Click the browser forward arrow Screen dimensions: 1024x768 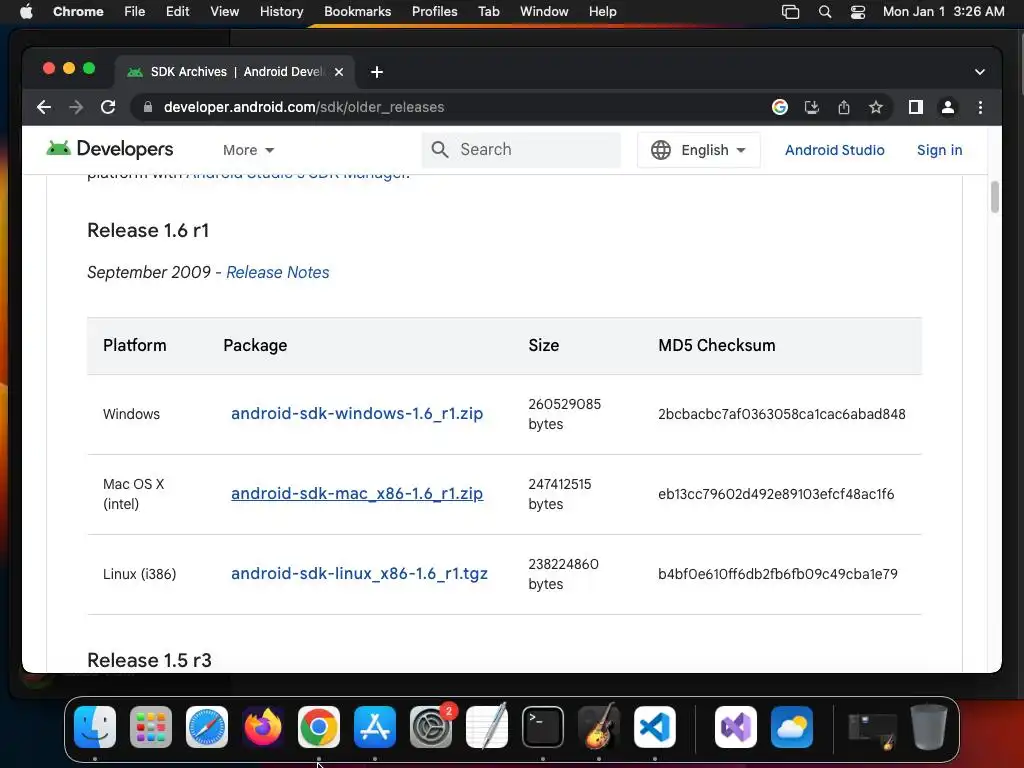pos(76,107)
